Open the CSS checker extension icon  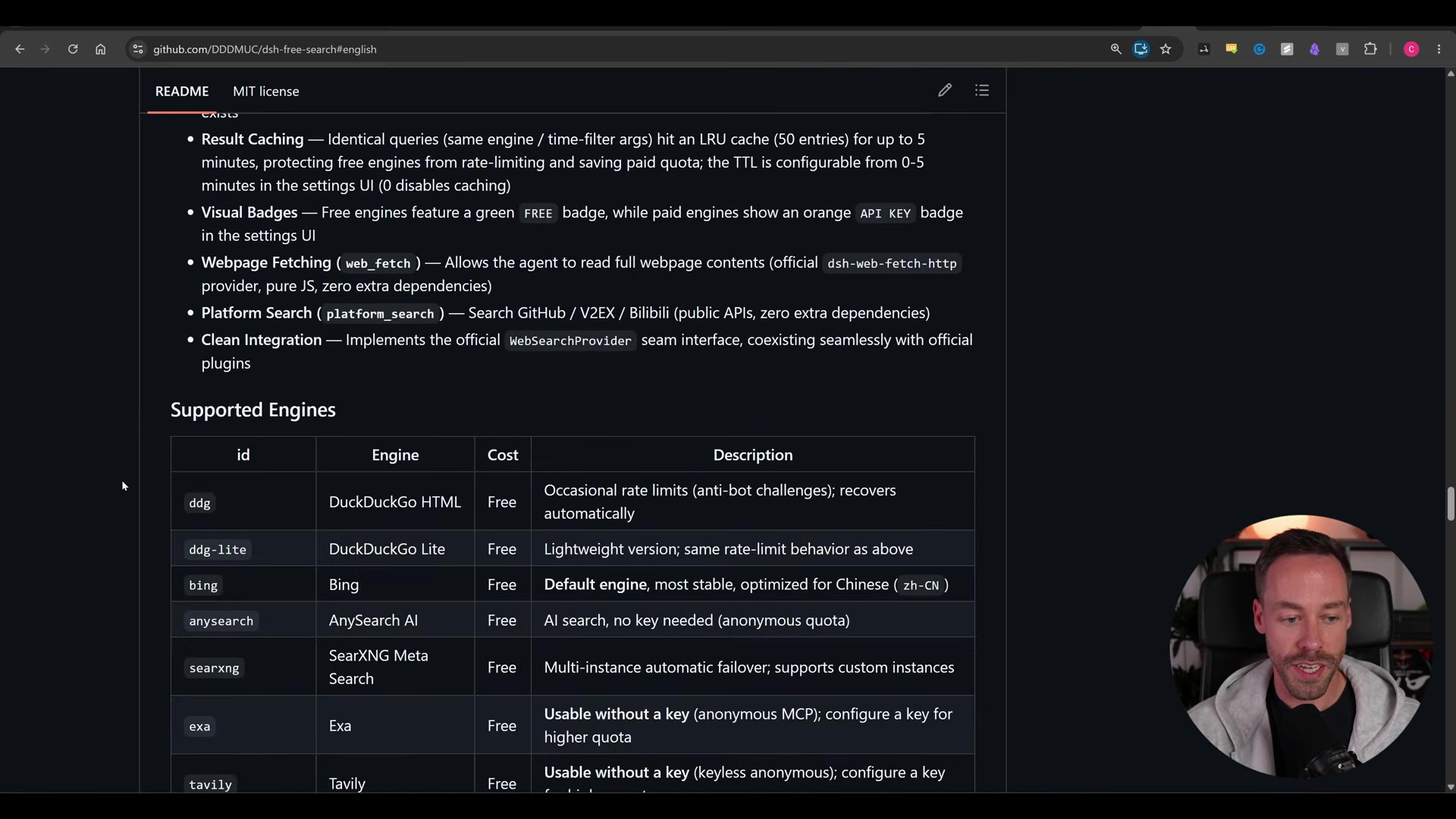(1232, 49)
